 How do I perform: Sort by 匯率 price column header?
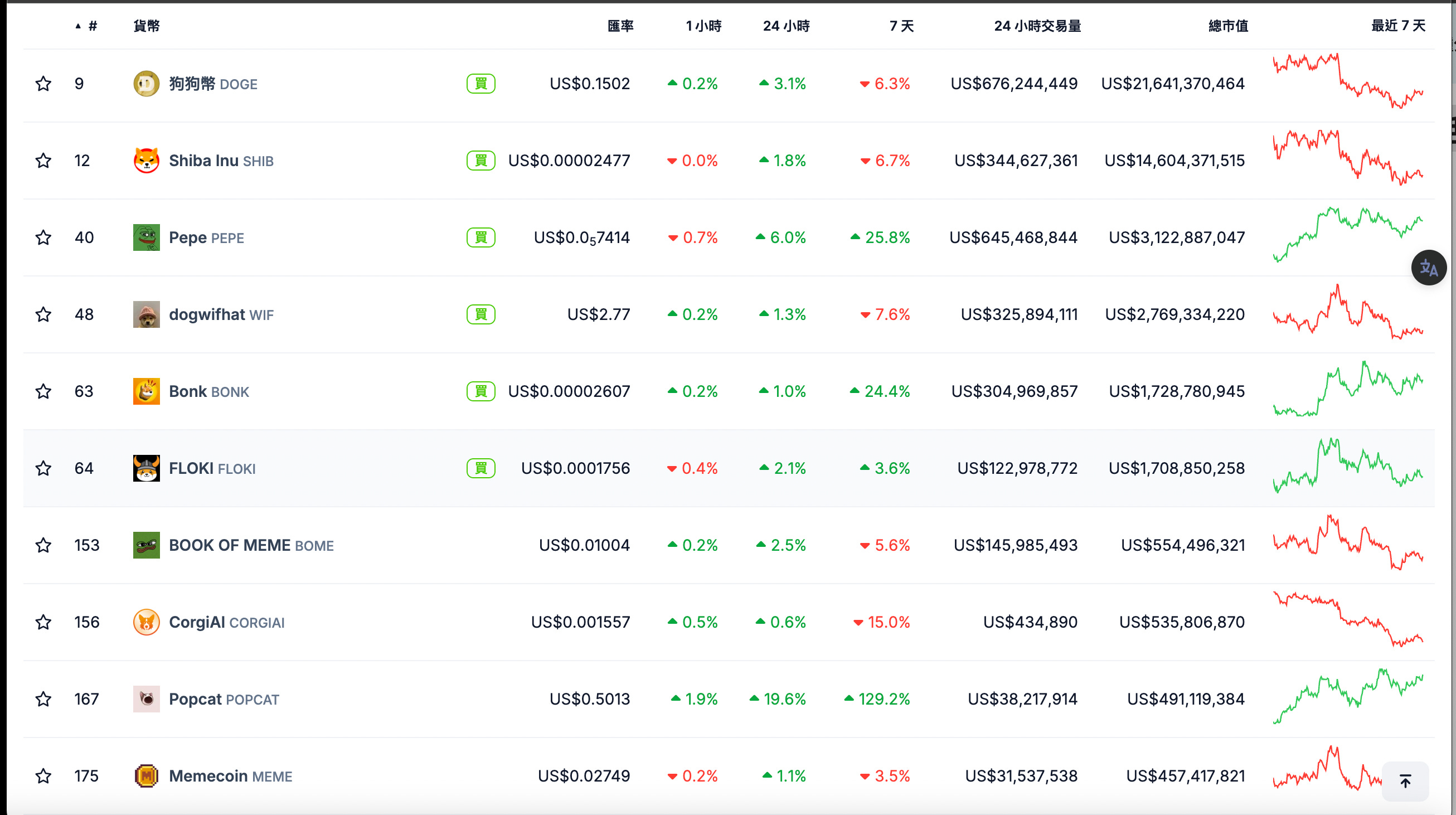tap(620, 26)
